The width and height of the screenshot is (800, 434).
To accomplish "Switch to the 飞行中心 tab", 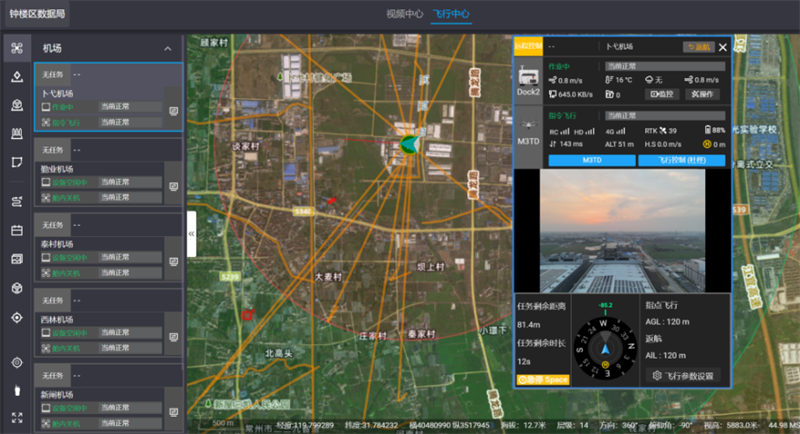I will click(x=451, y=15).
